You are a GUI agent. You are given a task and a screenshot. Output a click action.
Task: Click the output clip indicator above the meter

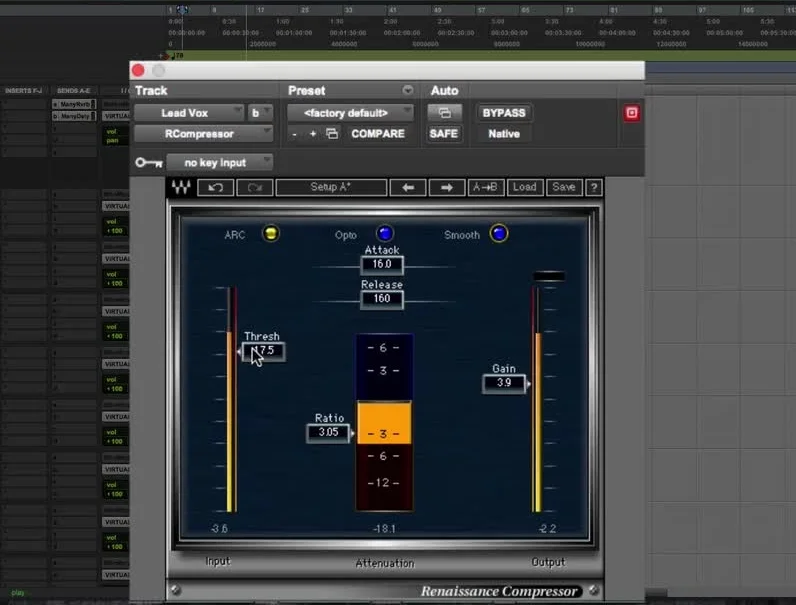tap(549, 276)
